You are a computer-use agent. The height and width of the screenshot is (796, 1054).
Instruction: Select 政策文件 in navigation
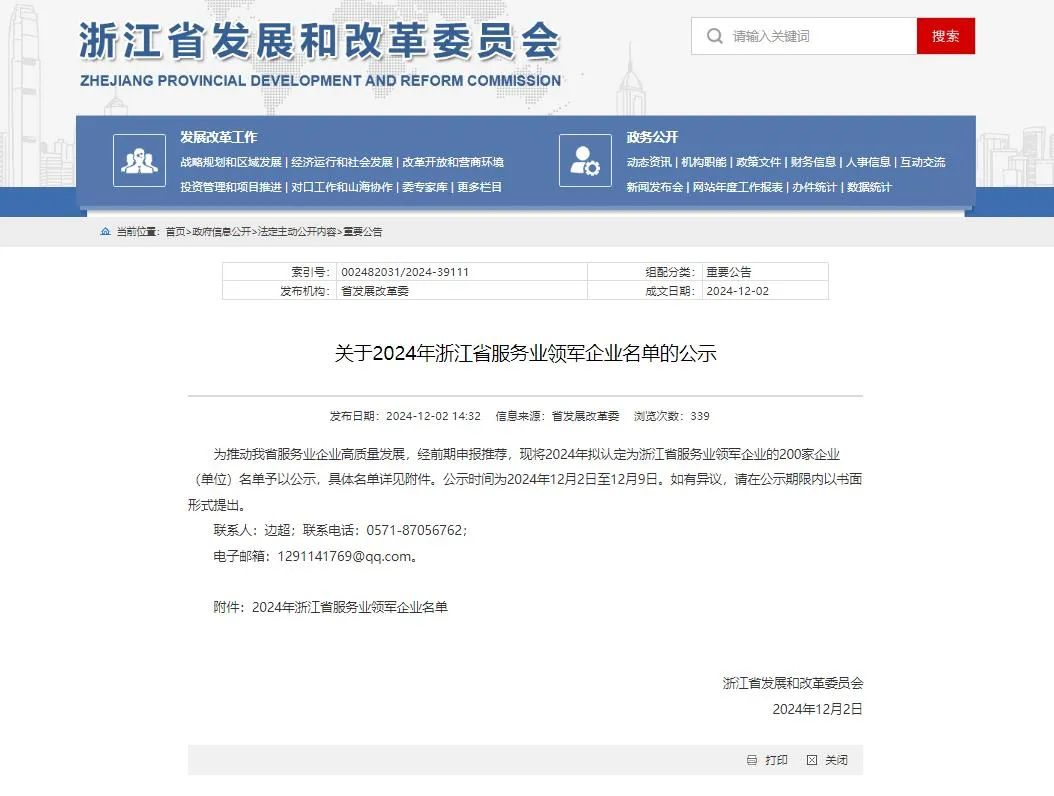759,162
